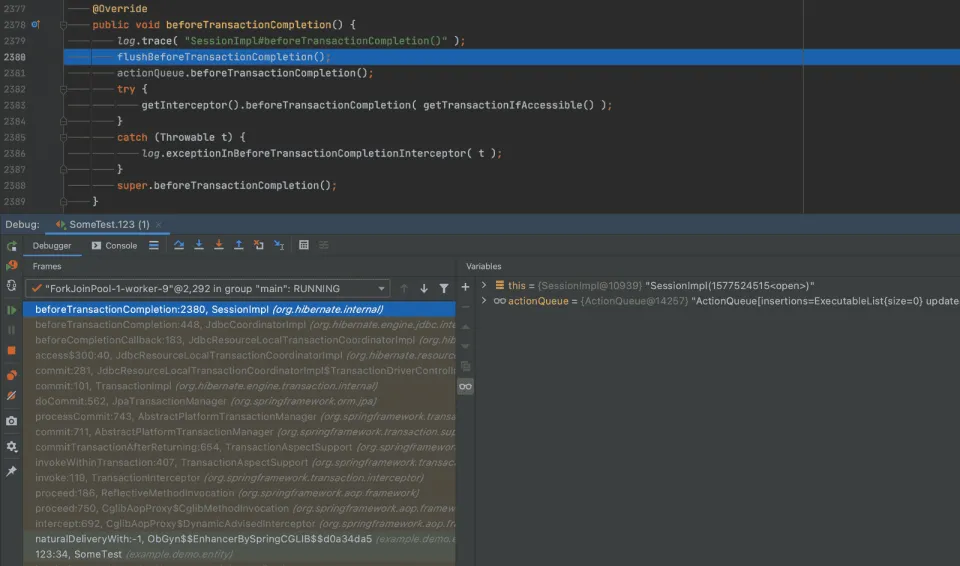Click Force Step Into icon
The image size is (960, 566).
click(x=219, y=245)
